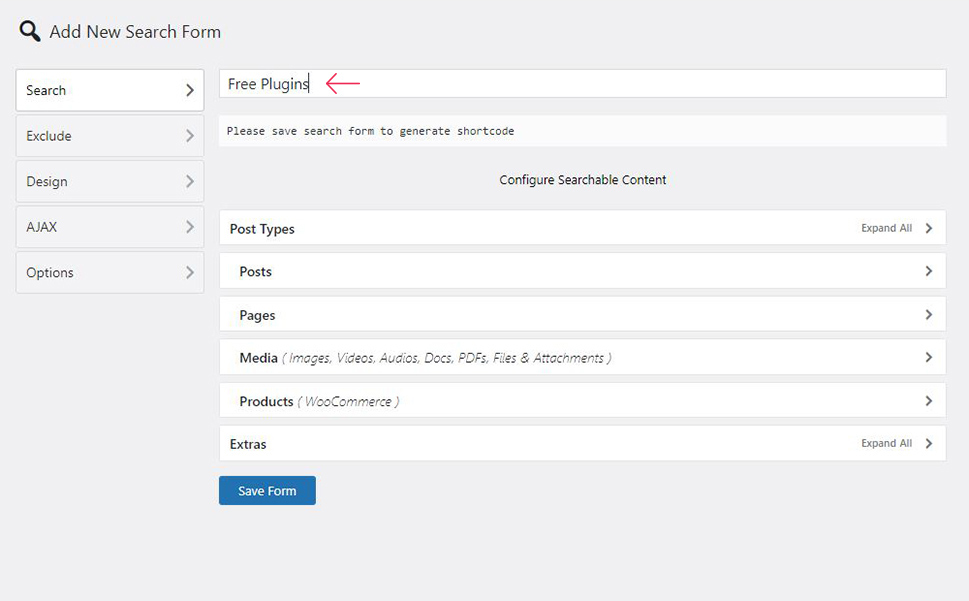This screenshot has height=601, width=969.
Task: Switch to the Design settings tab
Action: point(110,182)
